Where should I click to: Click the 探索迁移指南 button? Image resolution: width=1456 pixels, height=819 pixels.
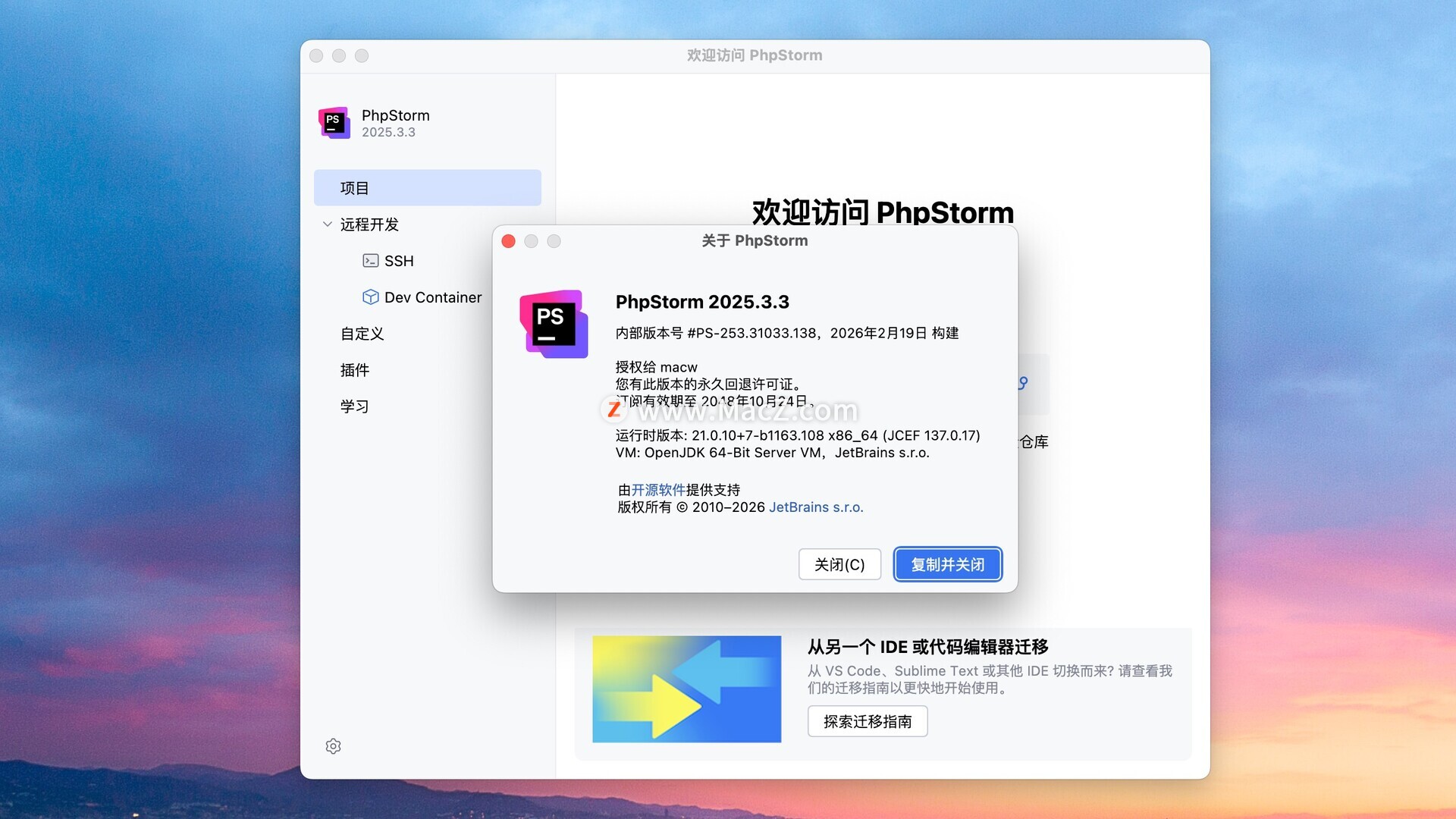867,721
